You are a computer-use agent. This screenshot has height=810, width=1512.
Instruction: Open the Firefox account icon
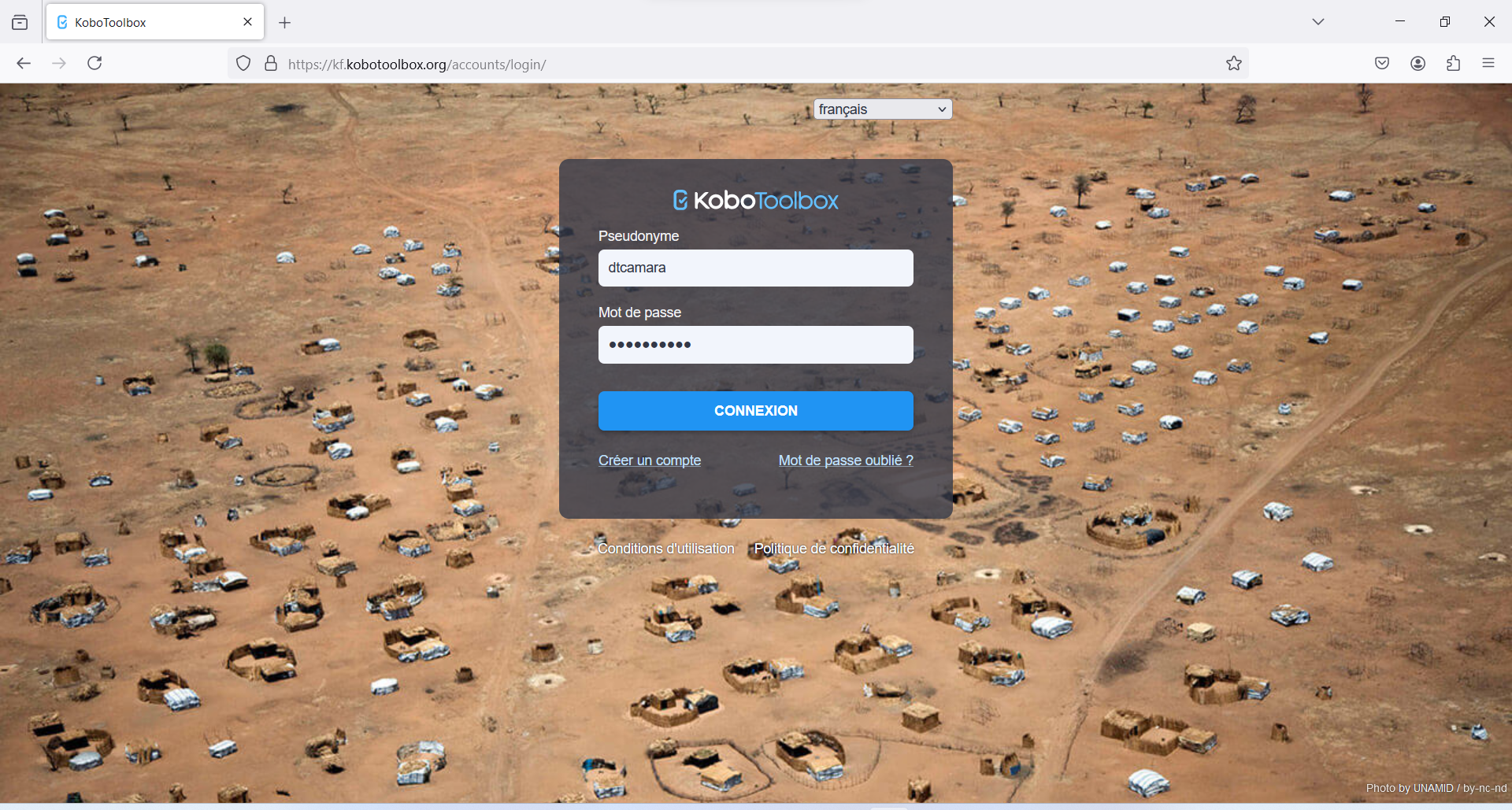[x=1417, y=64]
